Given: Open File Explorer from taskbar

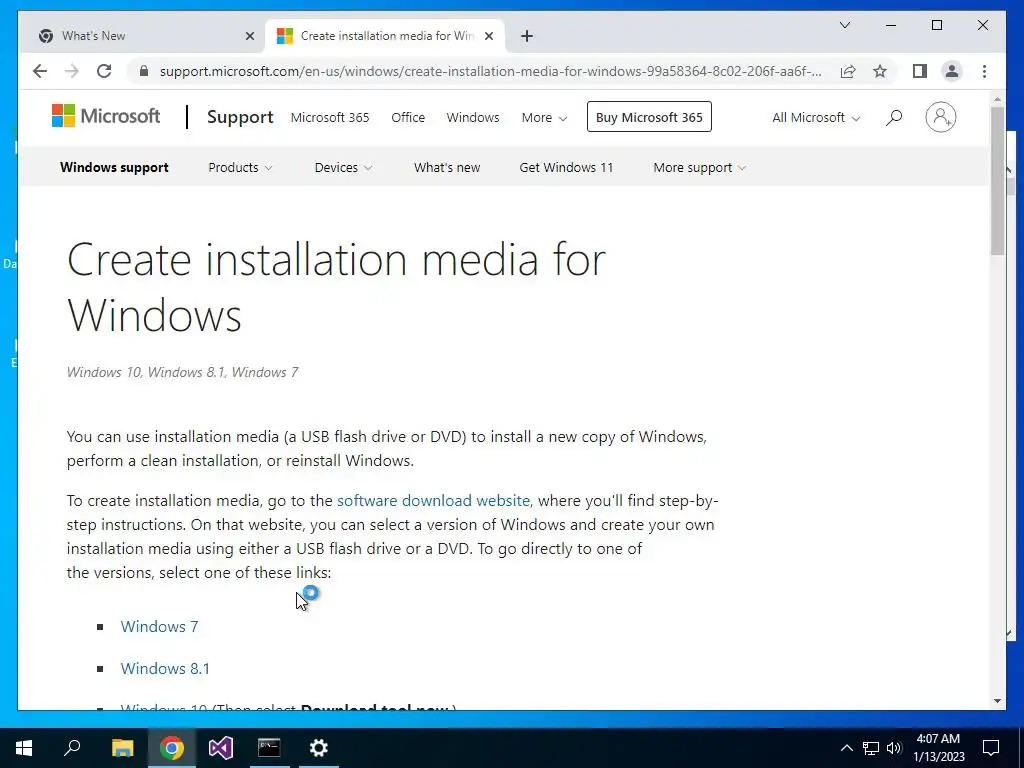Looking at the screenshot, I should click(x=122, y=748).
